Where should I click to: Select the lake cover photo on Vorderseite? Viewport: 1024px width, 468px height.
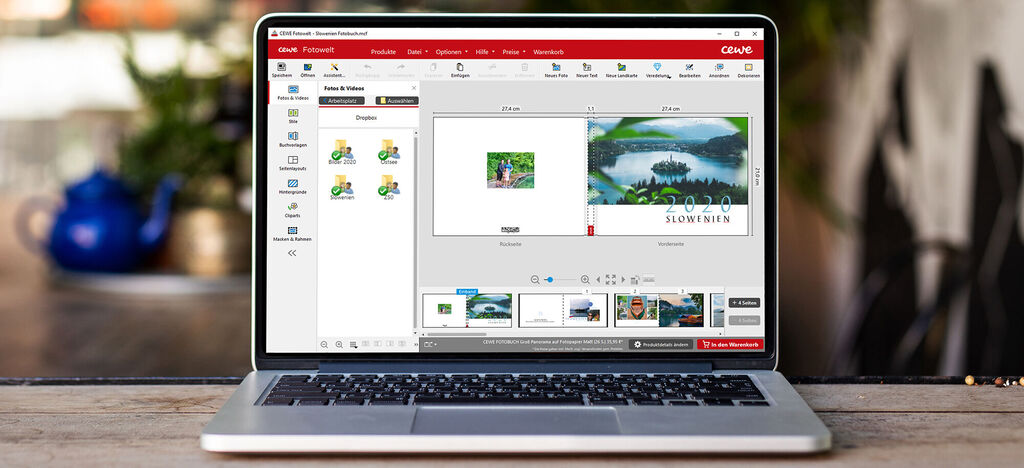pyautogui.click(x=667, y=161)
